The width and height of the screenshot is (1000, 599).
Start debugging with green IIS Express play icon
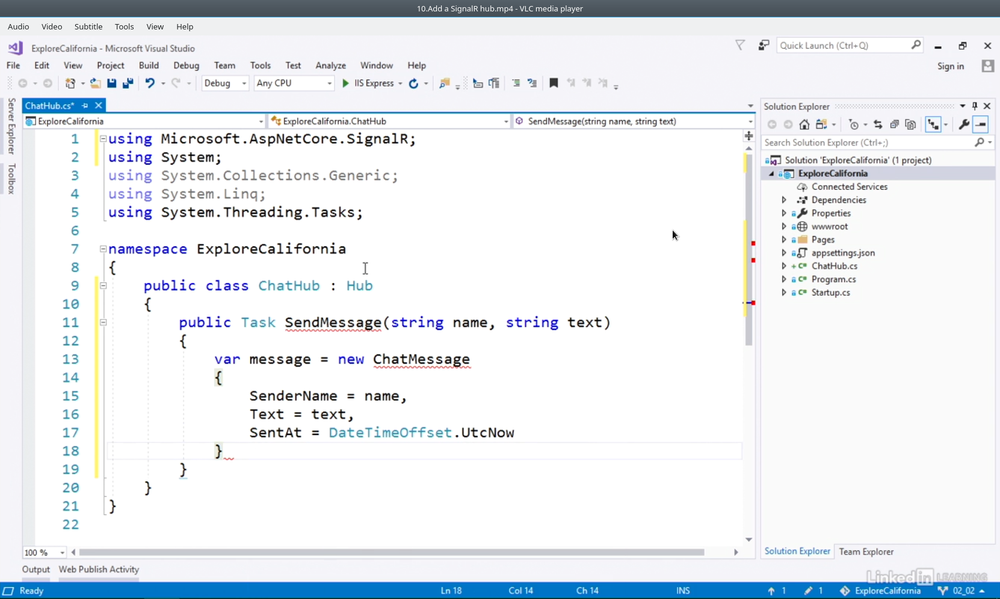pos(345,84)
